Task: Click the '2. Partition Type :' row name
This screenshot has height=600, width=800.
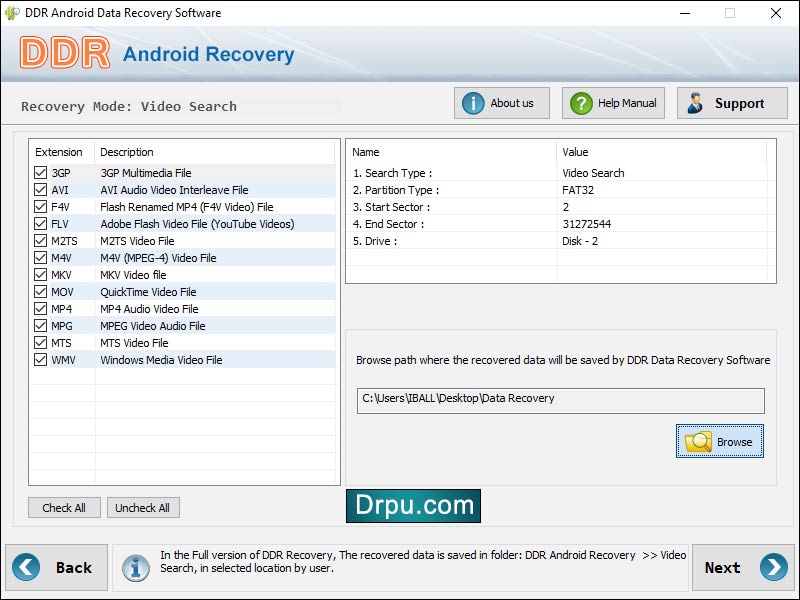Action: pyautogui.click(x=396, y=190)
